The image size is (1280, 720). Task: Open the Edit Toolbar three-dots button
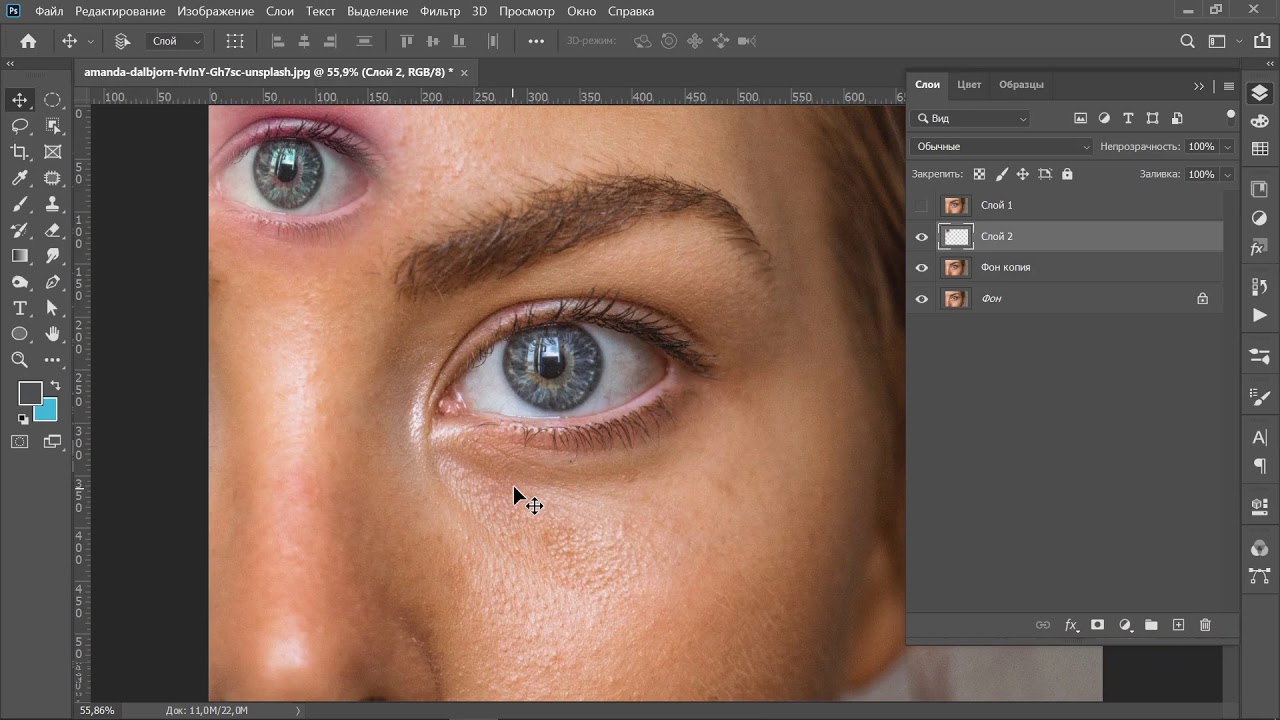(x=53, y=360)
